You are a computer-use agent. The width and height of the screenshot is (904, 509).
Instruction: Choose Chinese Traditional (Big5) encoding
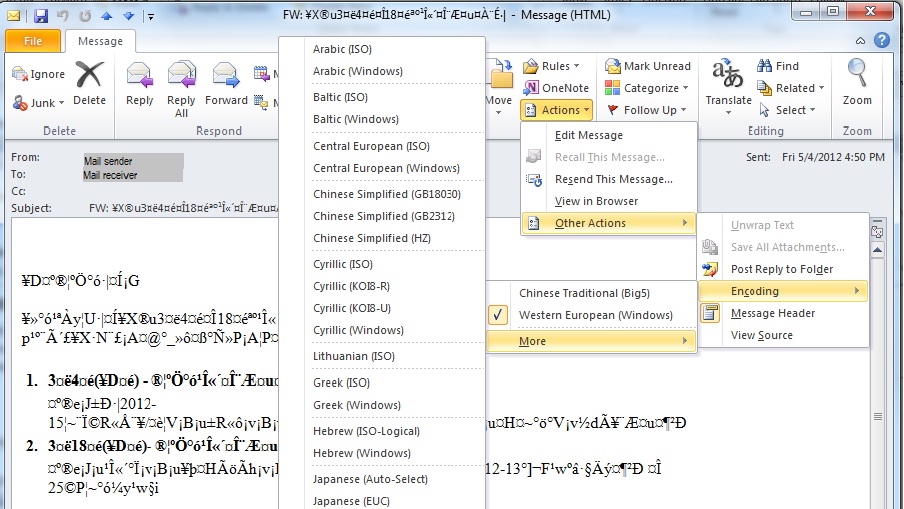[x=582, y=293]
